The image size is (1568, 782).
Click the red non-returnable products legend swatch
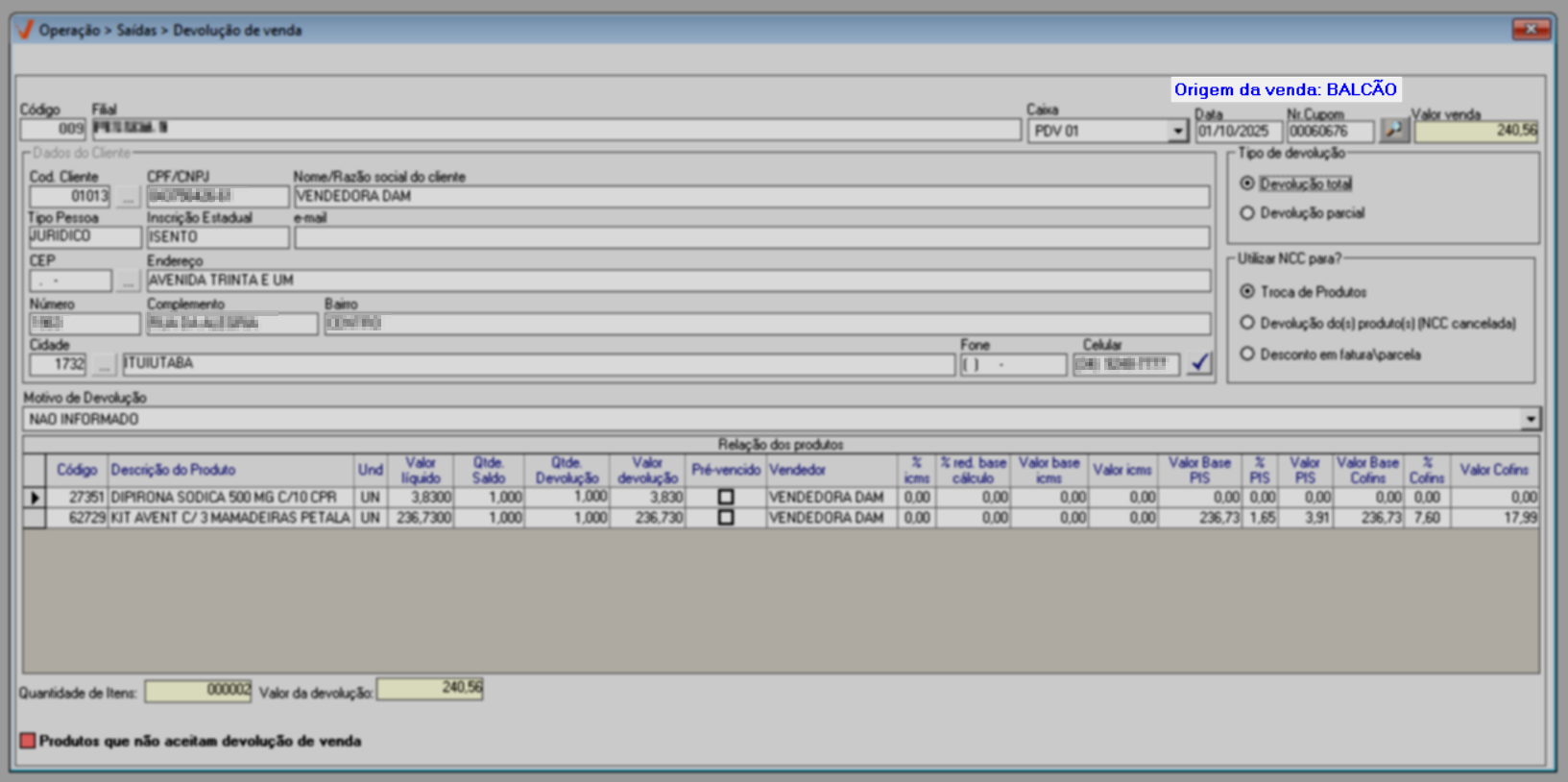(x=28, y=741)
